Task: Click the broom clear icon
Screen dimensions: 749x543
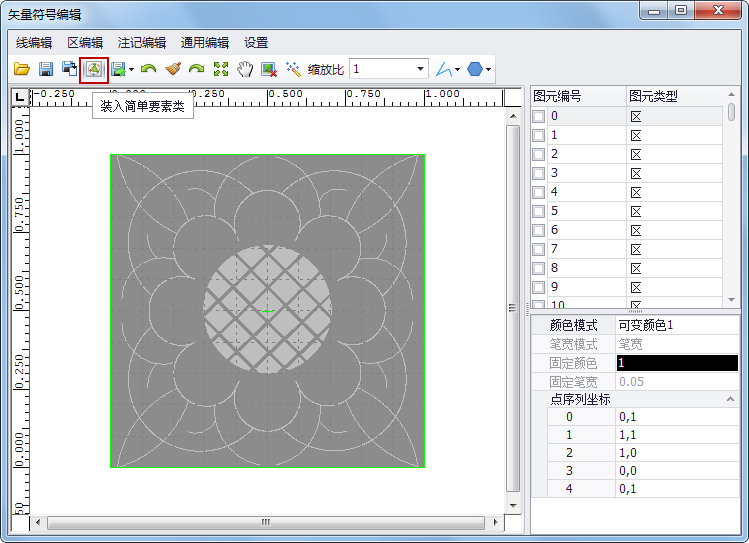Action: coord(173,69)
